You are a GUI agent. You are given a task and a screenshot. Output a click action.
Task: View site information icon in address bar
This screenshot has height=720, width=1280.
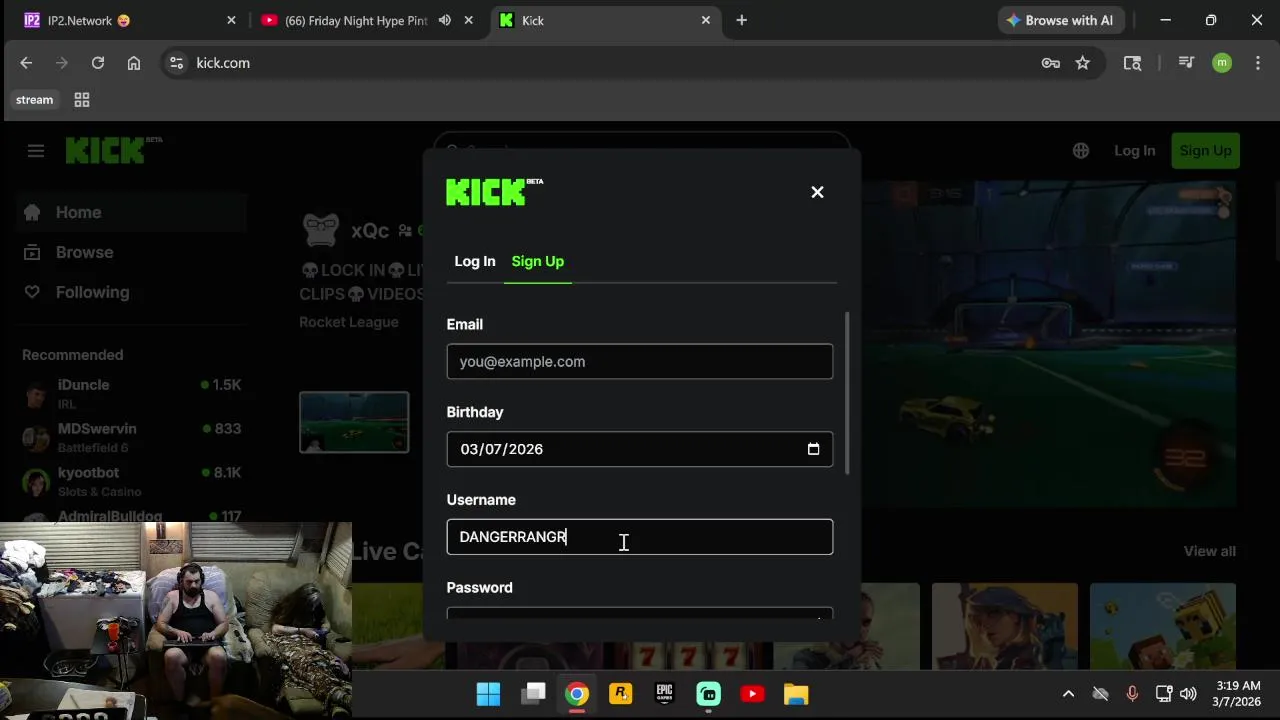tap(176, 63)
